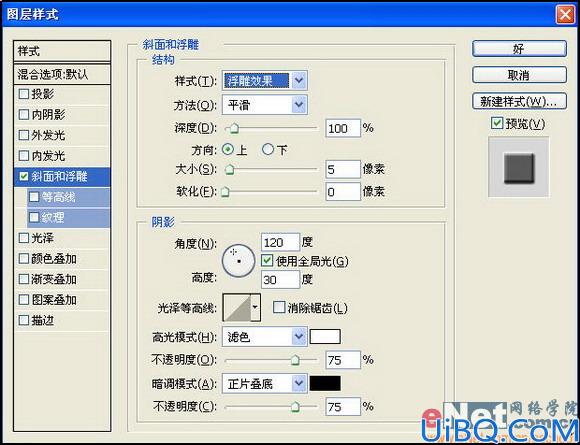
Task: Click the angle dial circle control
Action: tap(239, 260)
